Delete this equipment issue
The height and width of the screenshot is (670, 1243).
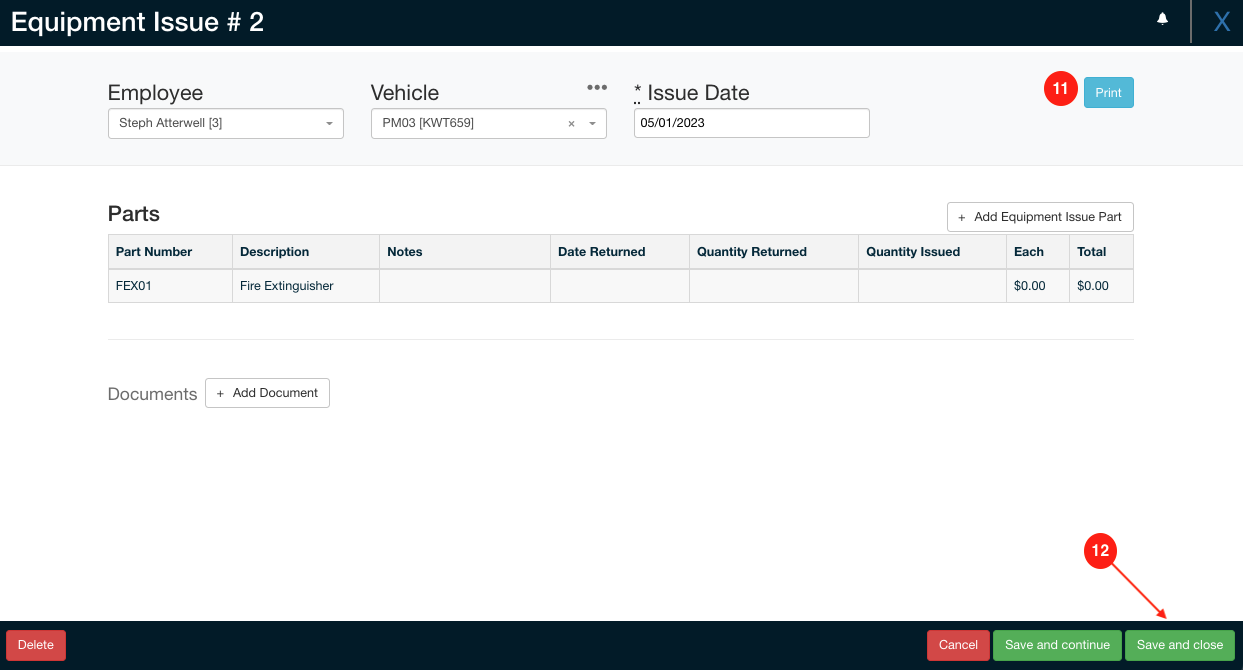36,645
